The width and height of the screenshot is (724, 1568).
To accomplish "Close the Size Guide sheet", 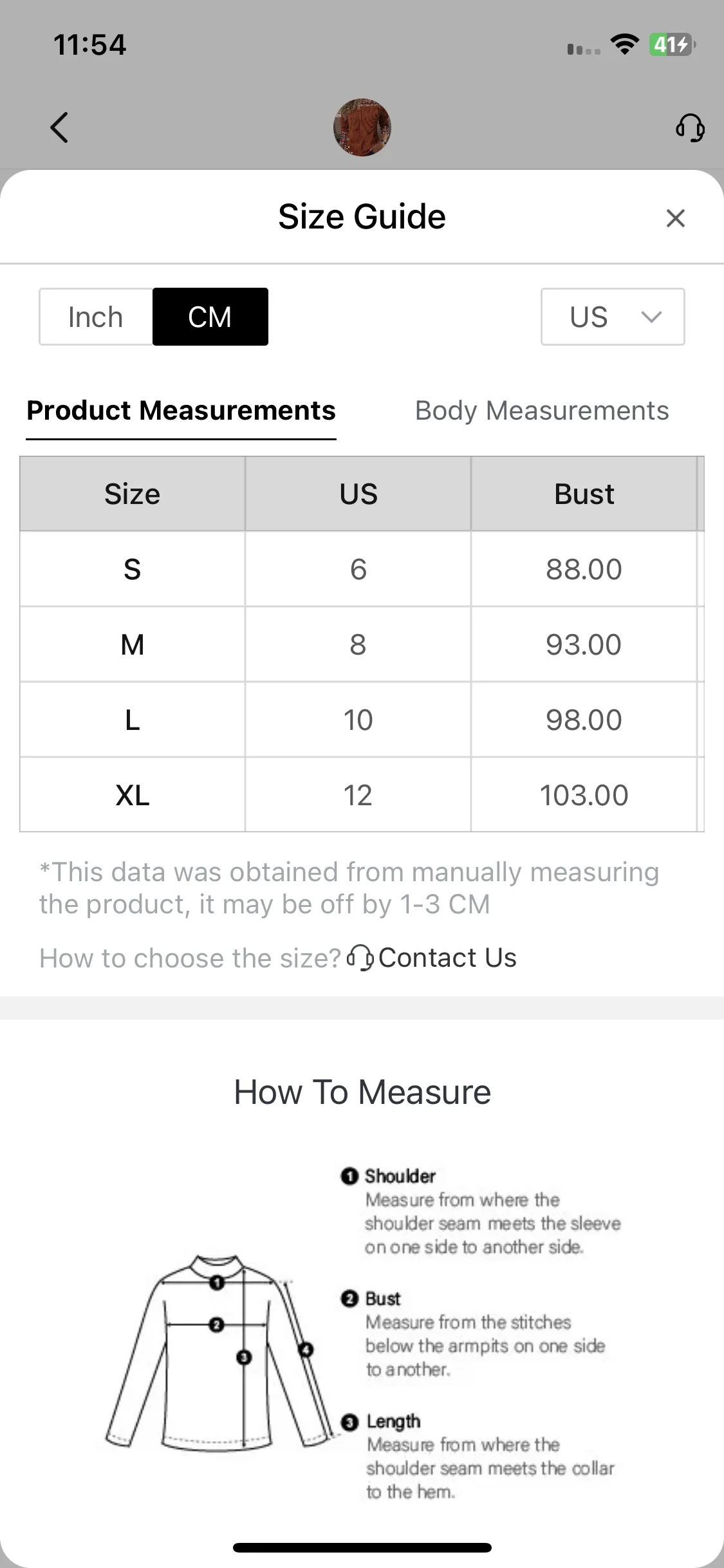I will [x=676, y=218].
